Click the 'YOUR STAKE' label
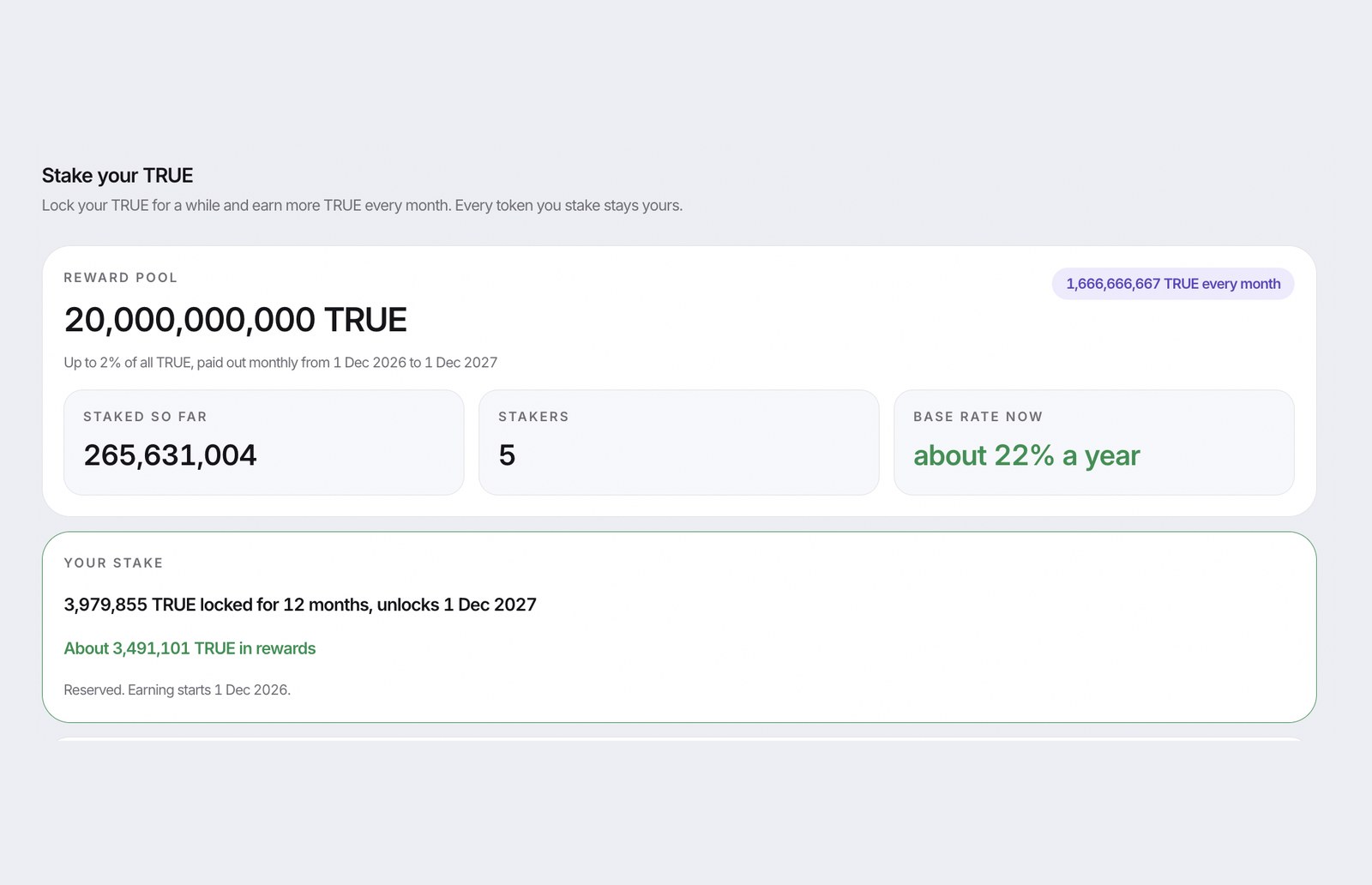Image resolution: width=1372 pixels, height=885 pixels. tap(113, 563)
